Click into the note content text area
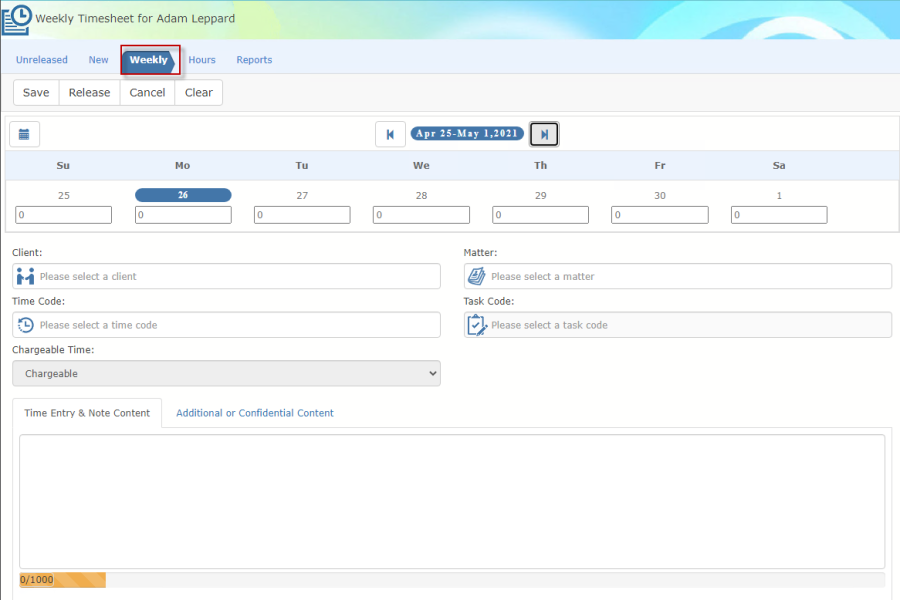Image resolution: width=900 pixels, height=600 pixels. tap(452, 501)
